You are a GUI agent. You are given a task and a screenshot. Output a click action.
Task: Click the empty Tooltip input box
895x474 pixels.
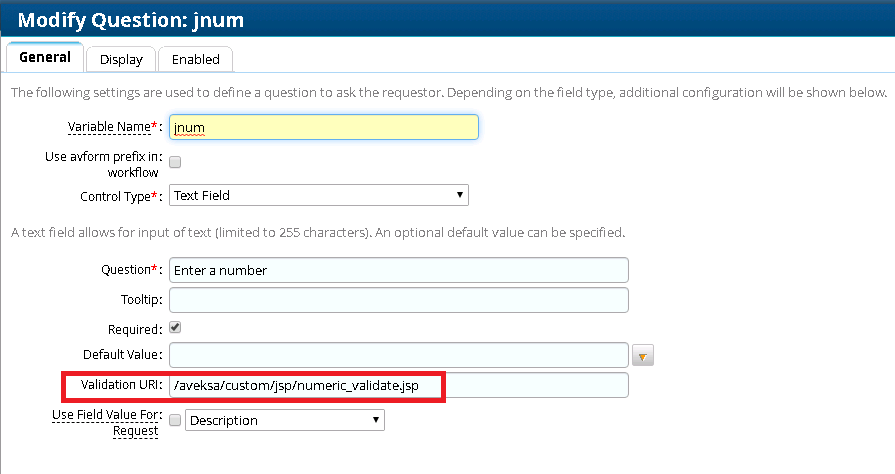click(x=398, y=300)
